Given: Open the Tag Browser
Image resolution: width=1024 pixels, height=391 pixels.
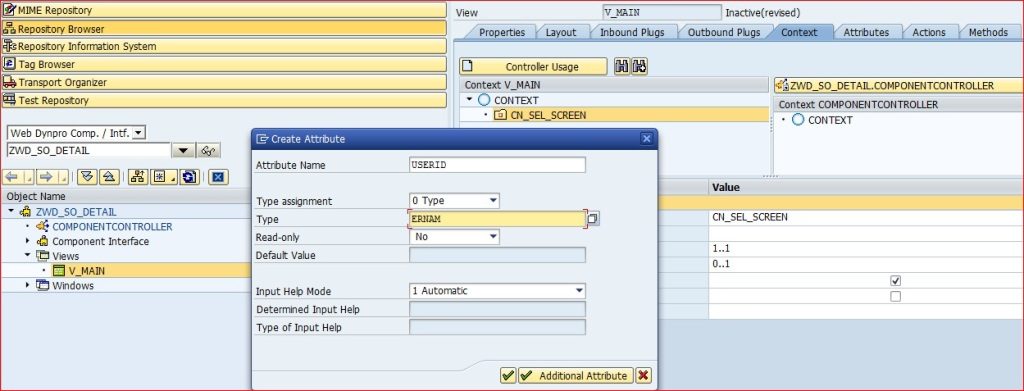Looking at the screenshot, I should coord(224,65).
